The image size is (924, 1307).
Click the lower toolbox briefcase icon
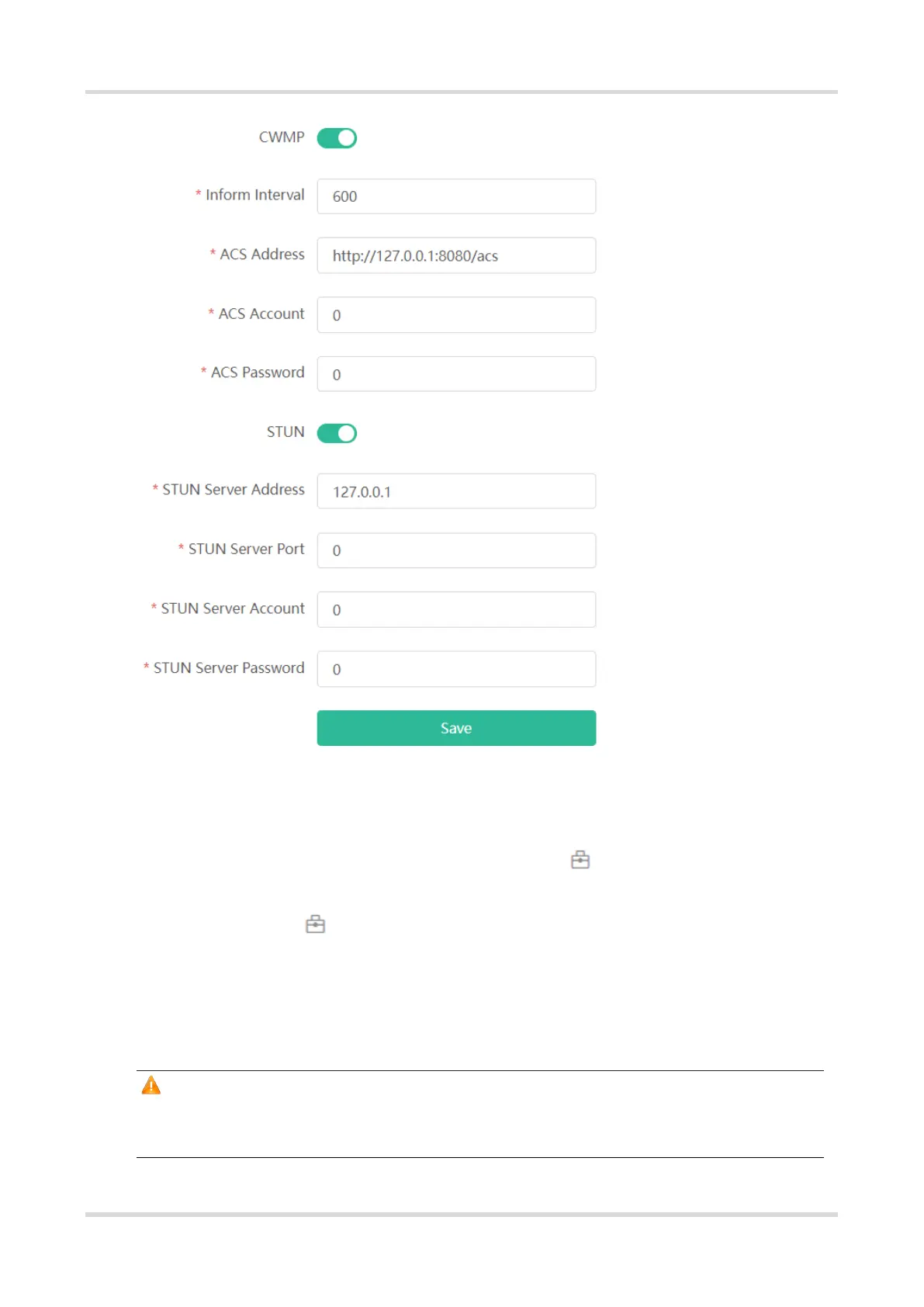click(315, 924)
